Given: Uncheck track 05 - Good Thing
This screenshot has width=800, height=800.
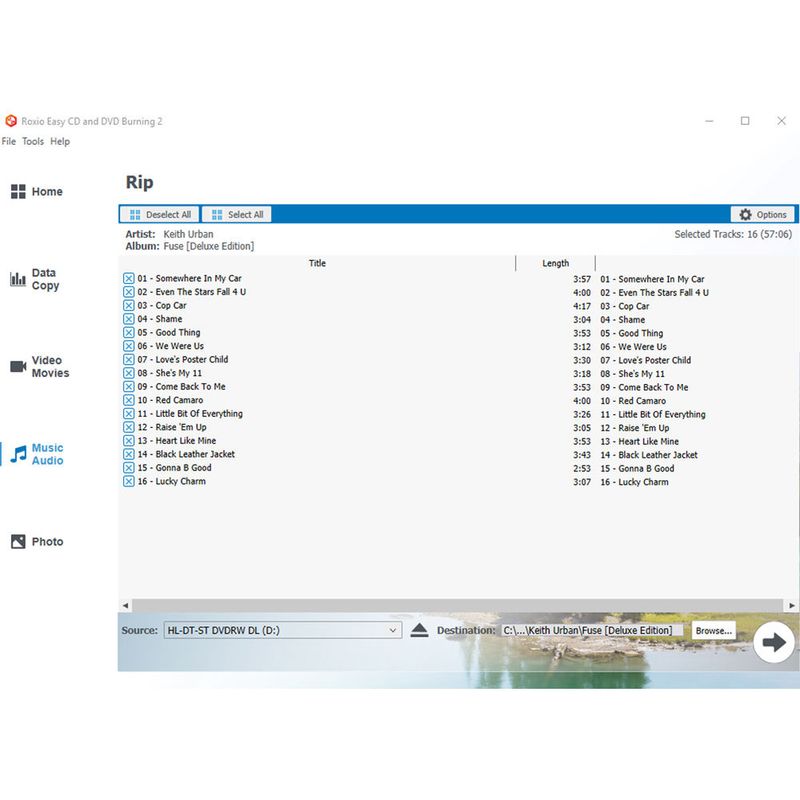Looking at the screenshot, I should pos(129,333).
